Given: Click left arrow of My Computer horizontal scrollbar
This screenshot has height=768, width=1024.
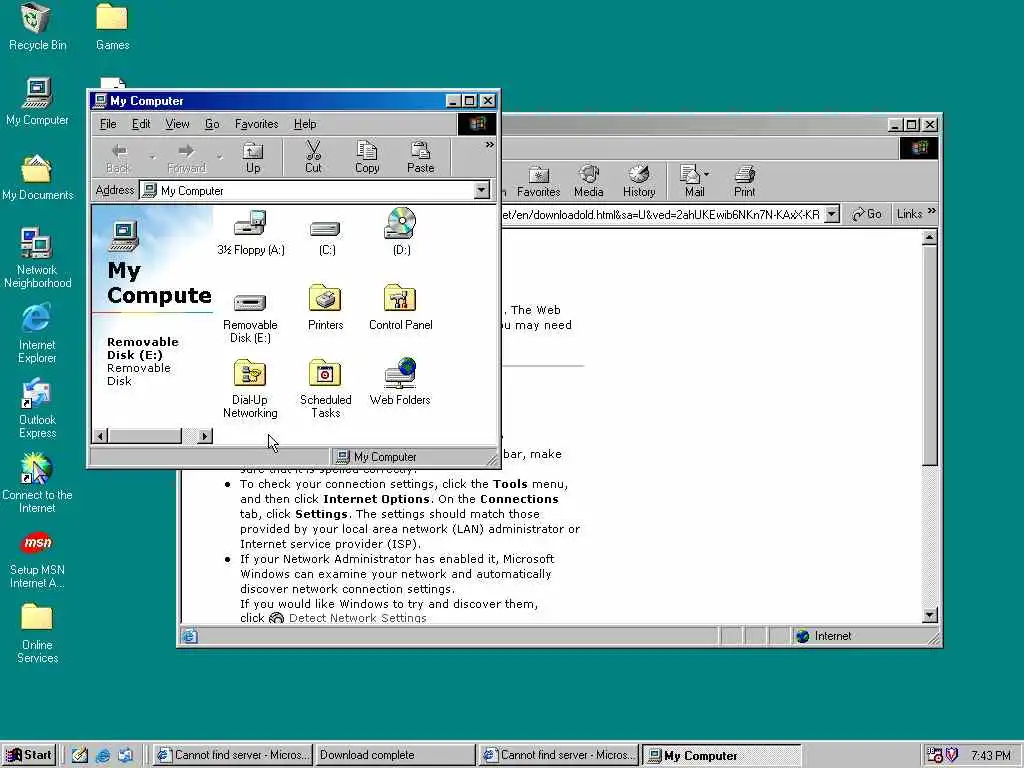Looking at the screenshot, I should tap(100, 436).
